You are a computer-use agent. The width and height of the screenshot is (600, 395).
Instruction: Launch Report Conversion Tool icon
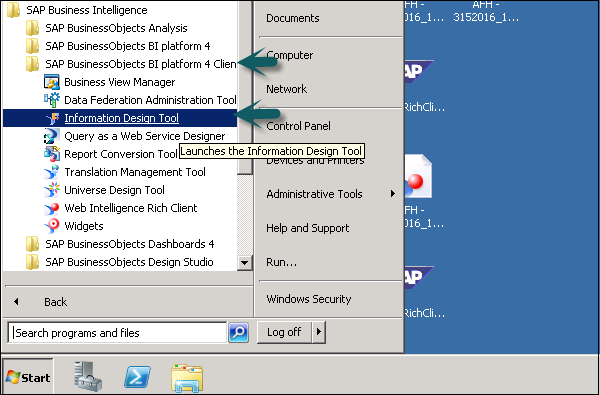(52, 154)
